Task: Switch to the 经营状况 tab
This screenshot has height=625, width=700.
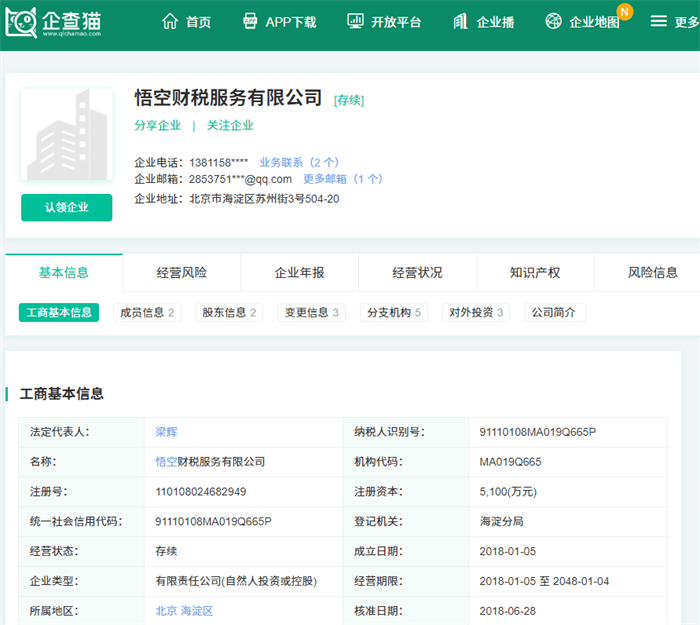Action: [417, 272]
